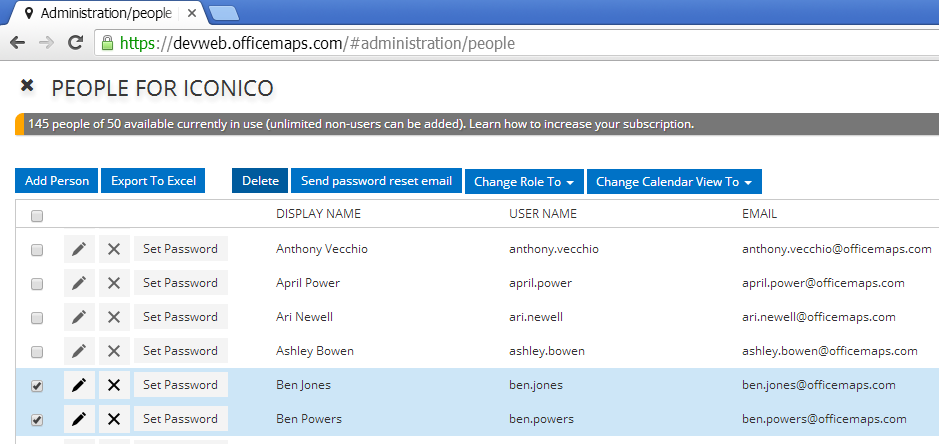Set Password for Ben Jones
The image size is (939, 444).
click(180, 385)
